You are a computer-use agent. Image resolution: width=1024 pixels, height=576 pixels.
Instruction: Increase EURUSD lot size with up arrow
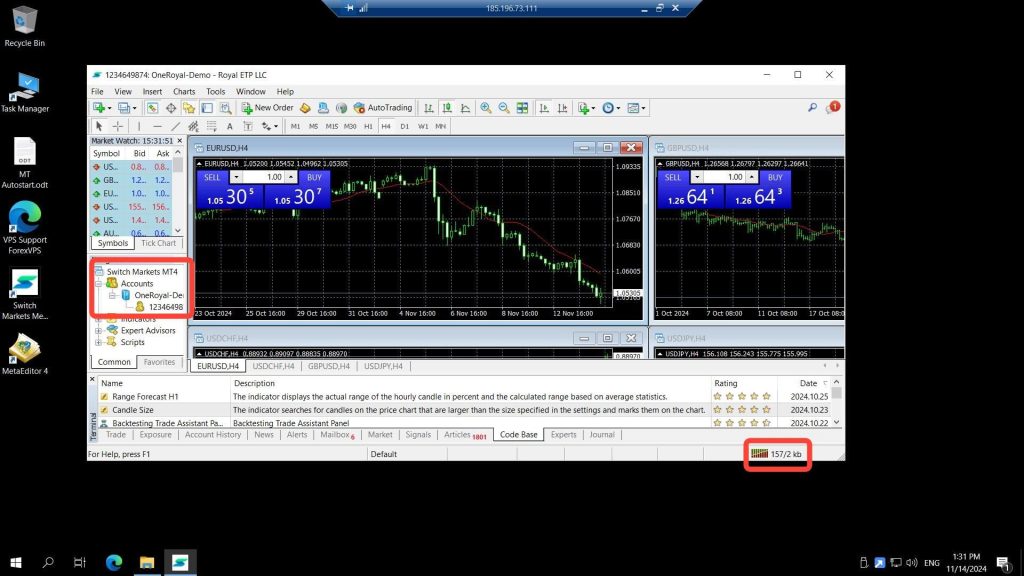[291, 177]
